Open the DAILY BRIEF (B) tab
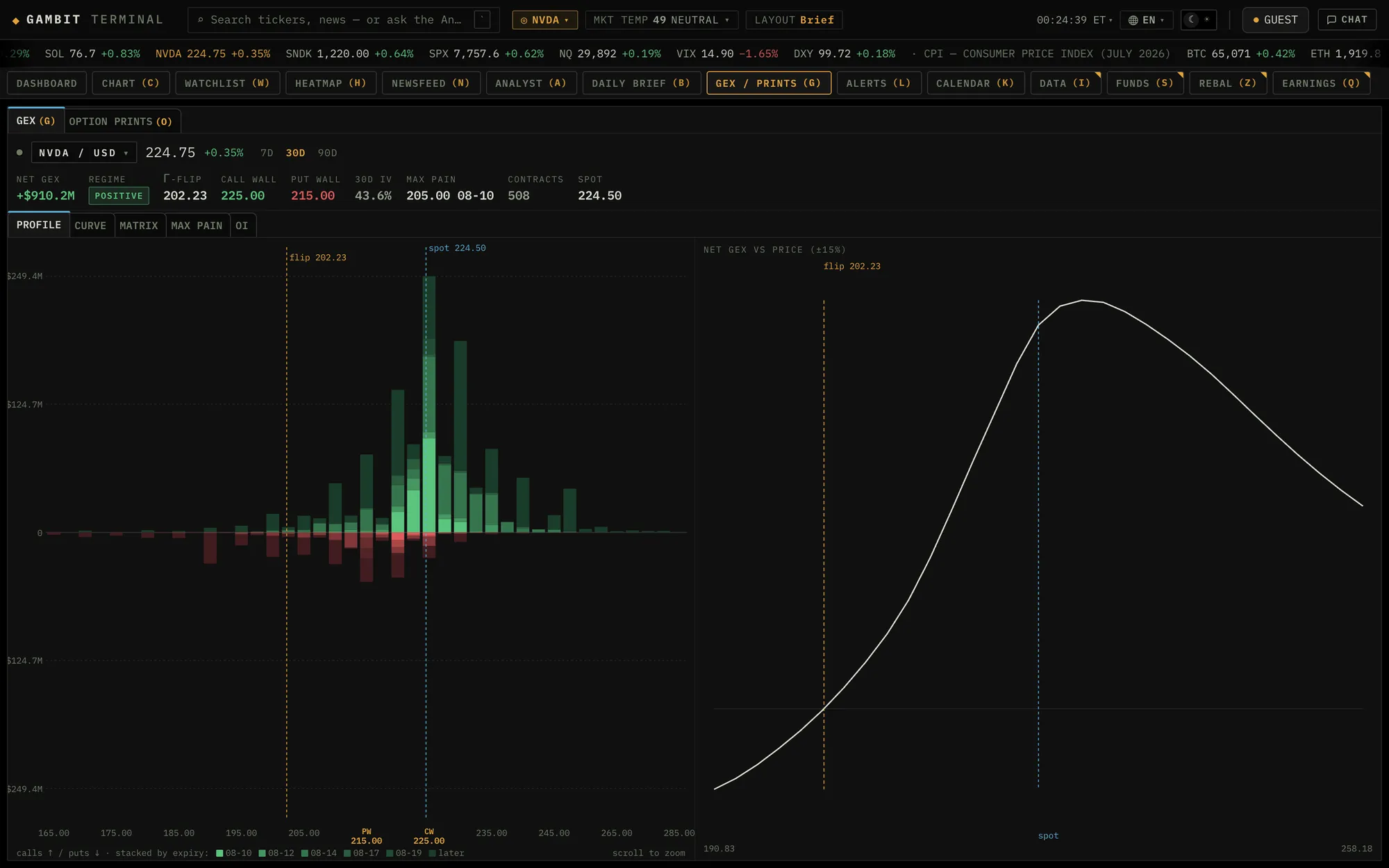This screenshot has height=868, width=1389. click(x=641, y=83)
